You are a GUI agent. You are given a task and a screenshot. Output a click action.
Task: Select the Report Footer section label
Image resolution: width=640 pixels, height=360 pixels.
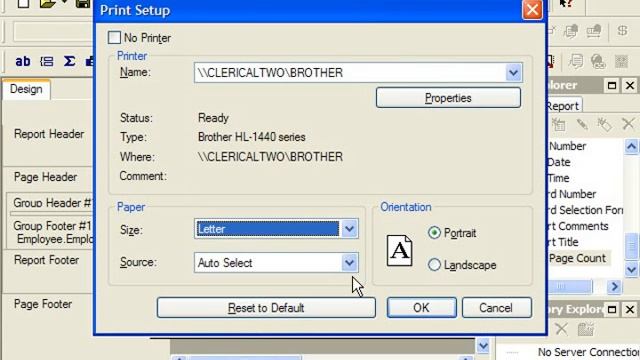[47, 260]
